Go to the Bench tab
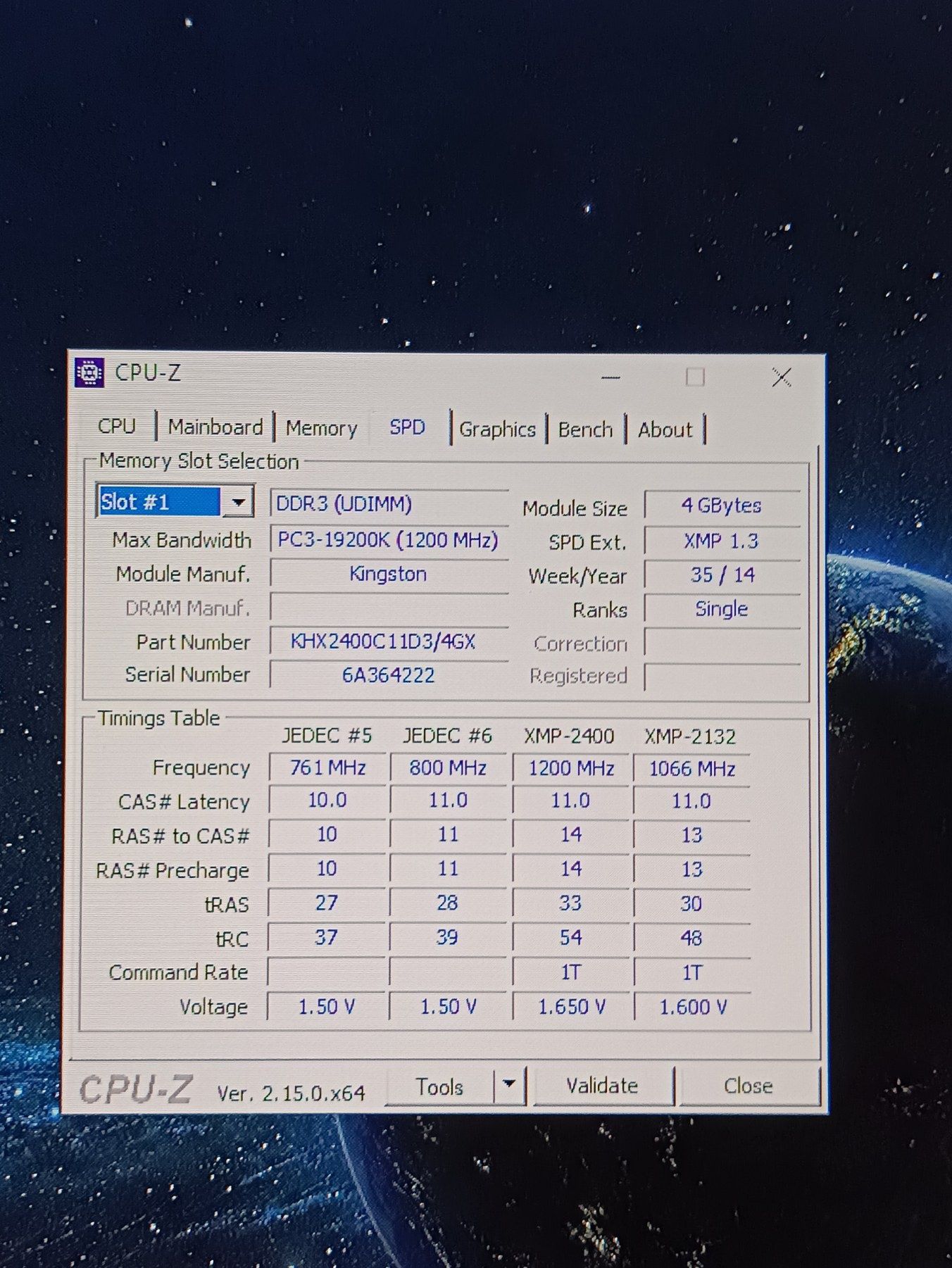This screenshot has width=952, height=1268. coord(585,429)
